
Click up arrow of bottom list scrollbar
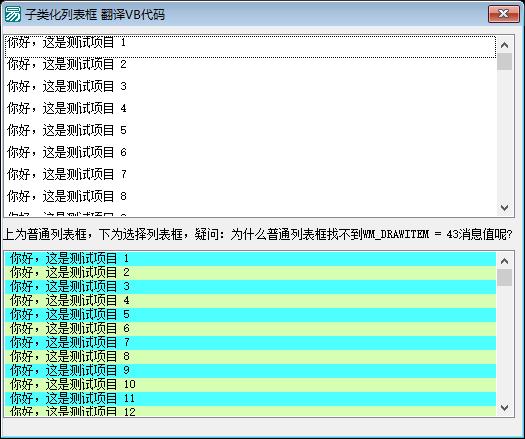click(x=504, y=261)
